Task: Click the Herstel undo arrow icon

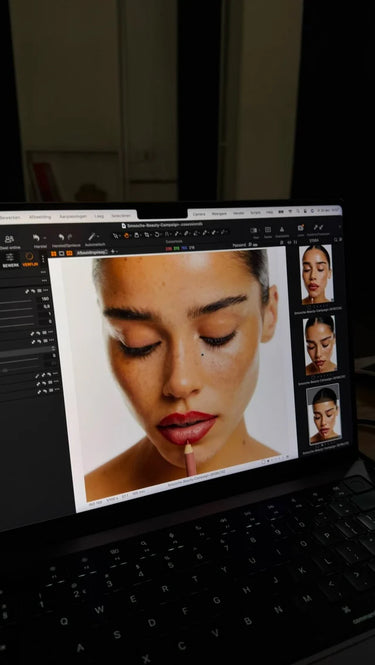Action: 36,238
